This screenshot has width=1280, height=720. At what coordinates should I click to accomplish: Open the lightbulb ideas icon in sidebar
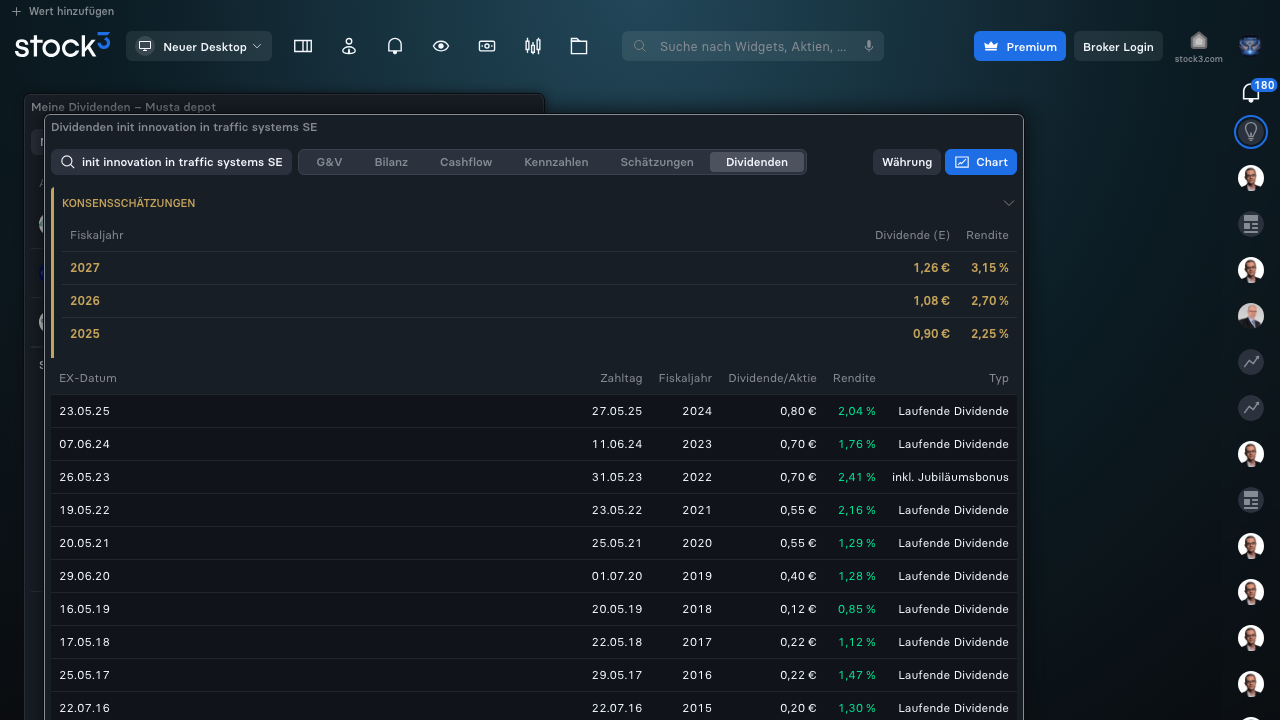[x=1250, y=131]
